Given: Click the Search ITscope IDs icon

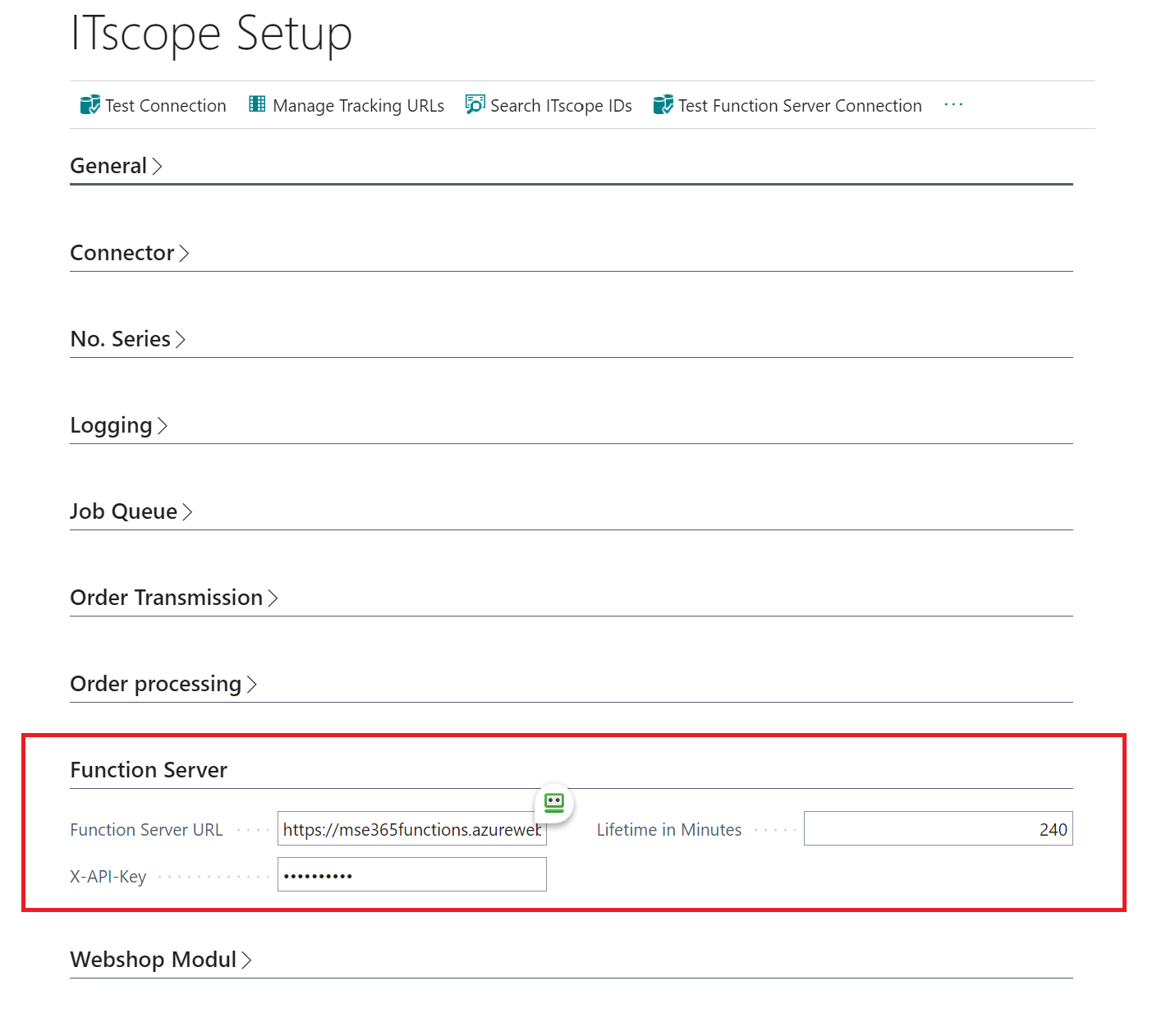Looking at the screenshot, I should pyautogui.click(x=475, y=104).
